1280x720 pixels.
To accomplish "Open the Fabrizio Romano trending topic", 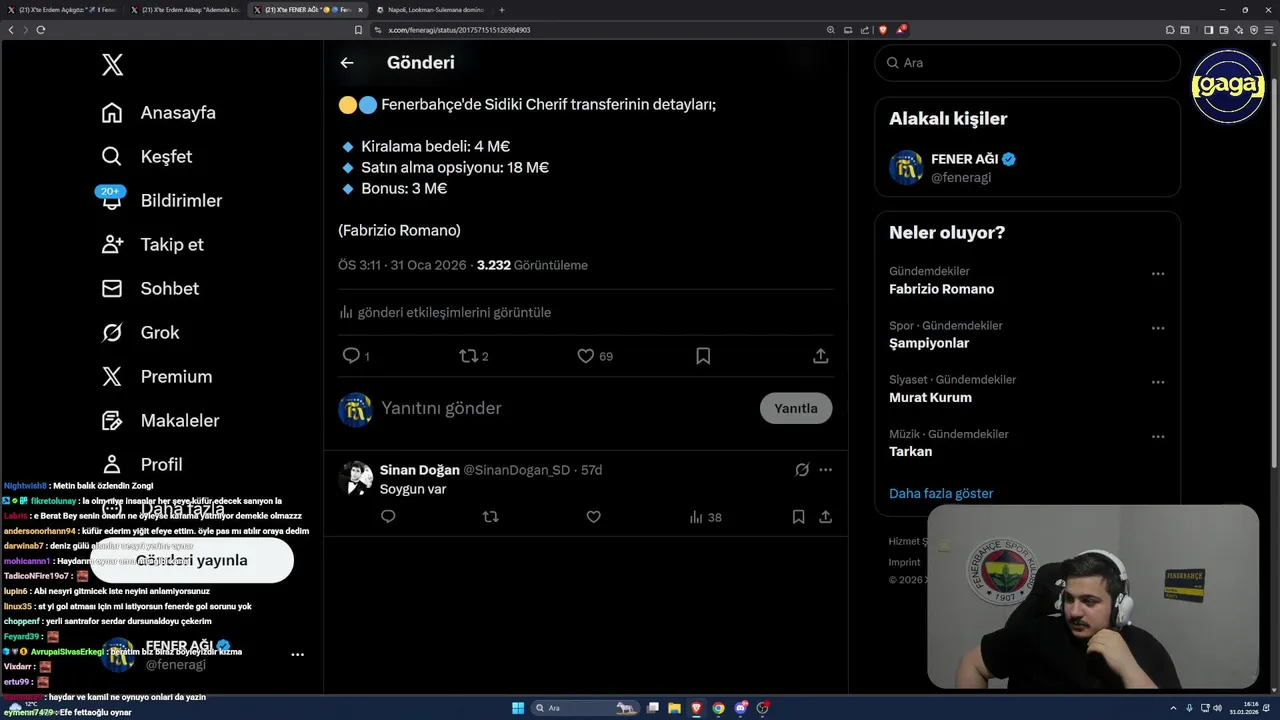I will pyautogui.click(x=941, y=289).
